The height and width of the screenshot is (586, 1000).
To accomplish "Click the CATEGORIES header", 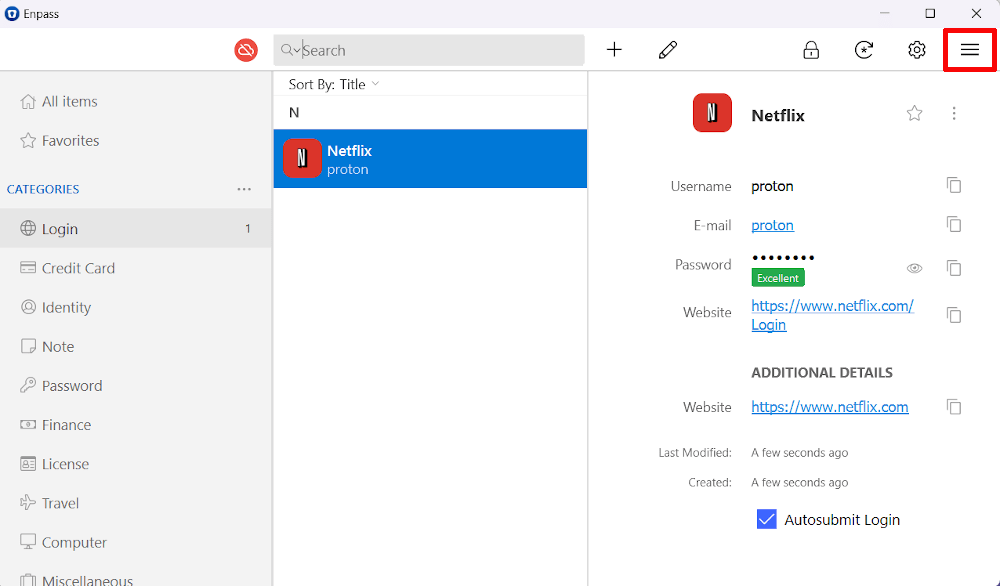I will (43, 189).
